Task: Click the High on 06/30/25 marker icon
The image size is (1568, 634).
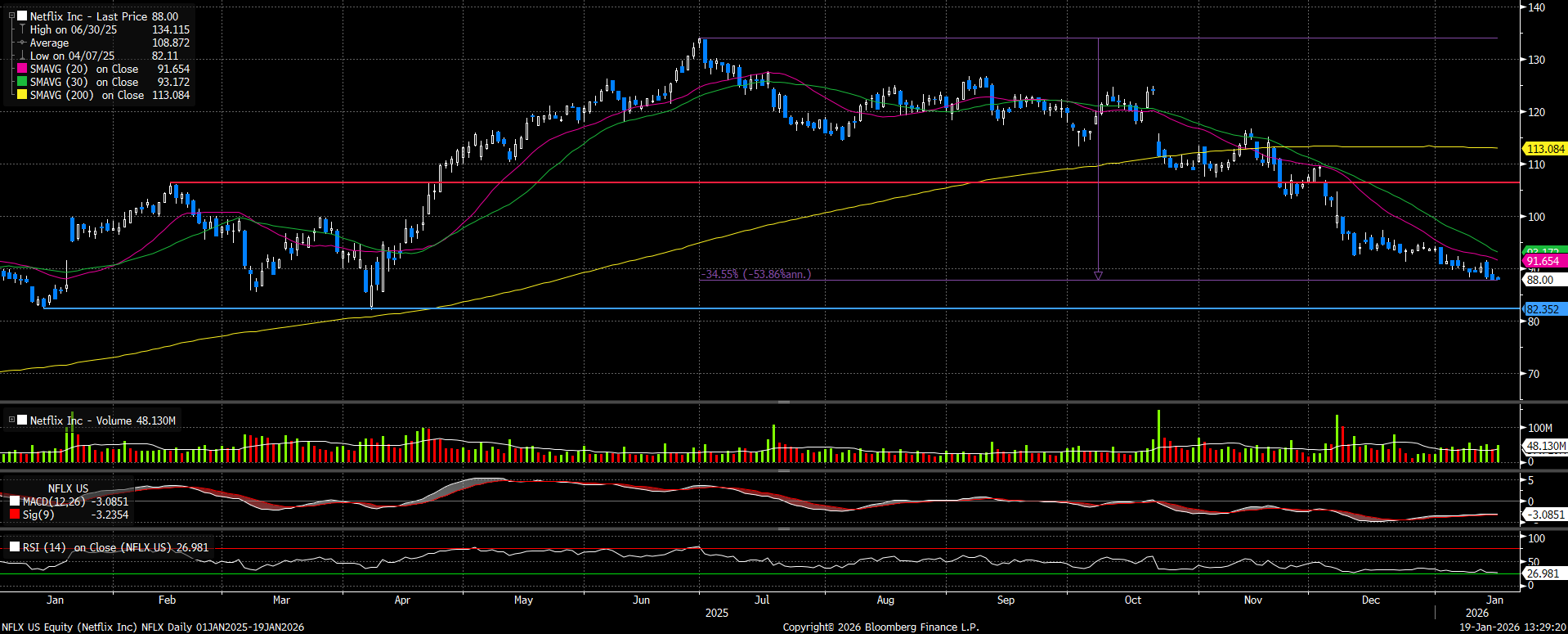Action: coord(22,29)
